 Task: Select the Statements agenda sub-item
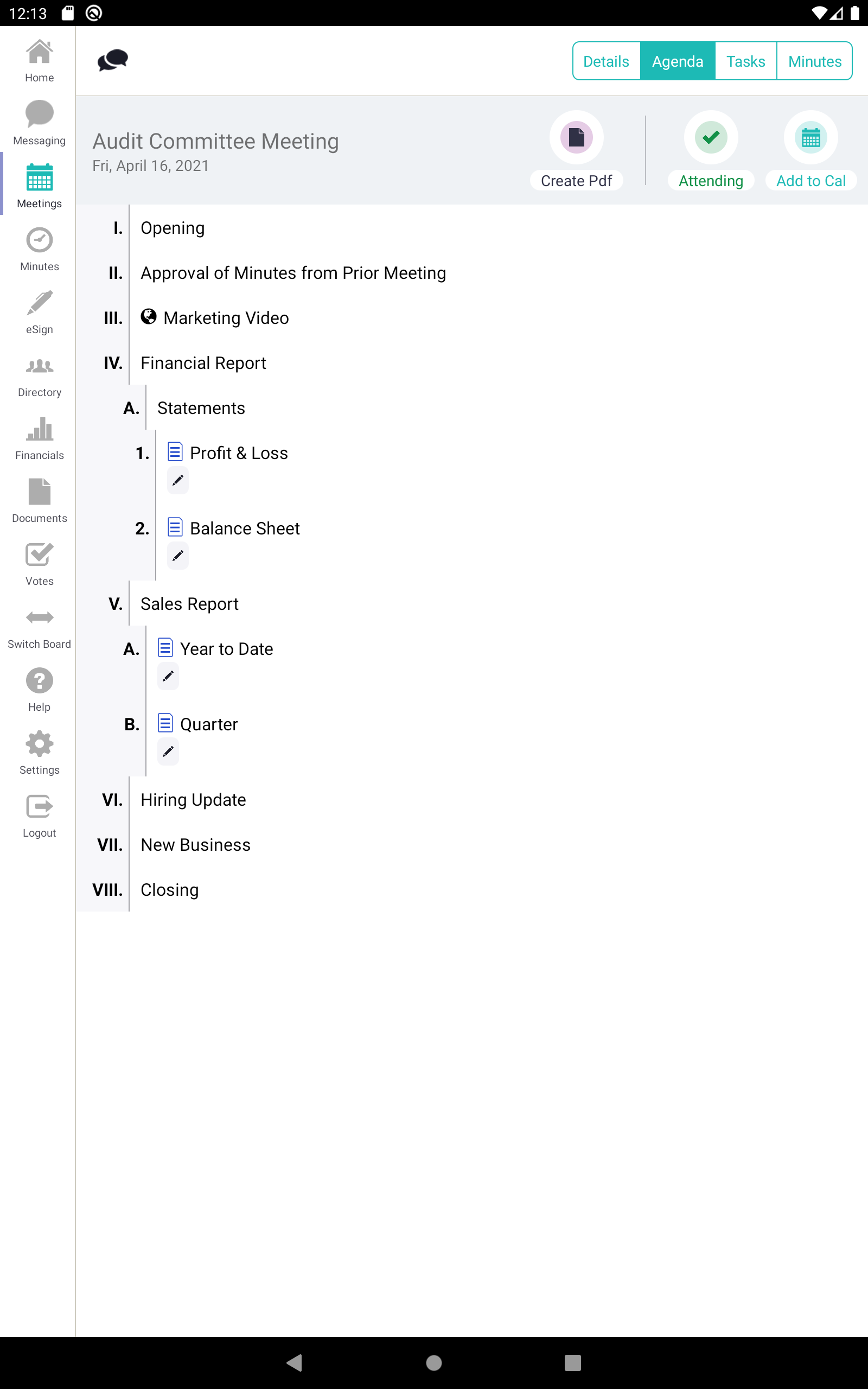(201, 407)
